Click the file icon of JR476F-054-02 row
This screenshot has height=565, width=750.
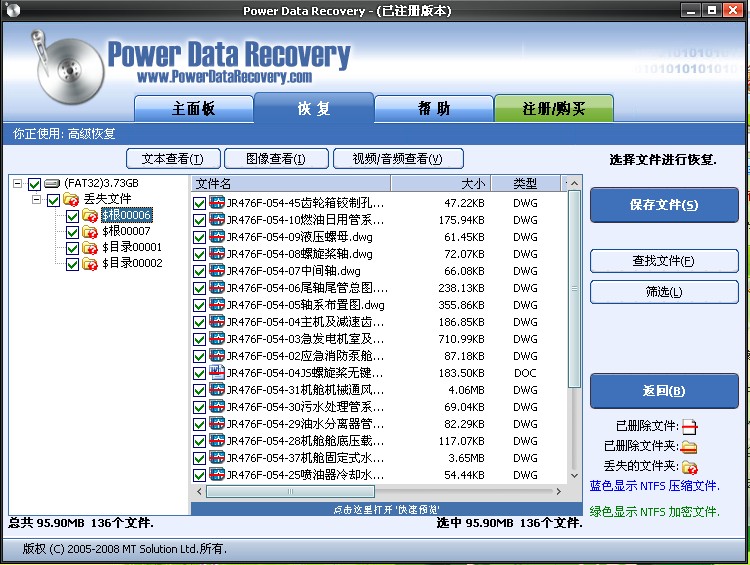click(217, 355)
